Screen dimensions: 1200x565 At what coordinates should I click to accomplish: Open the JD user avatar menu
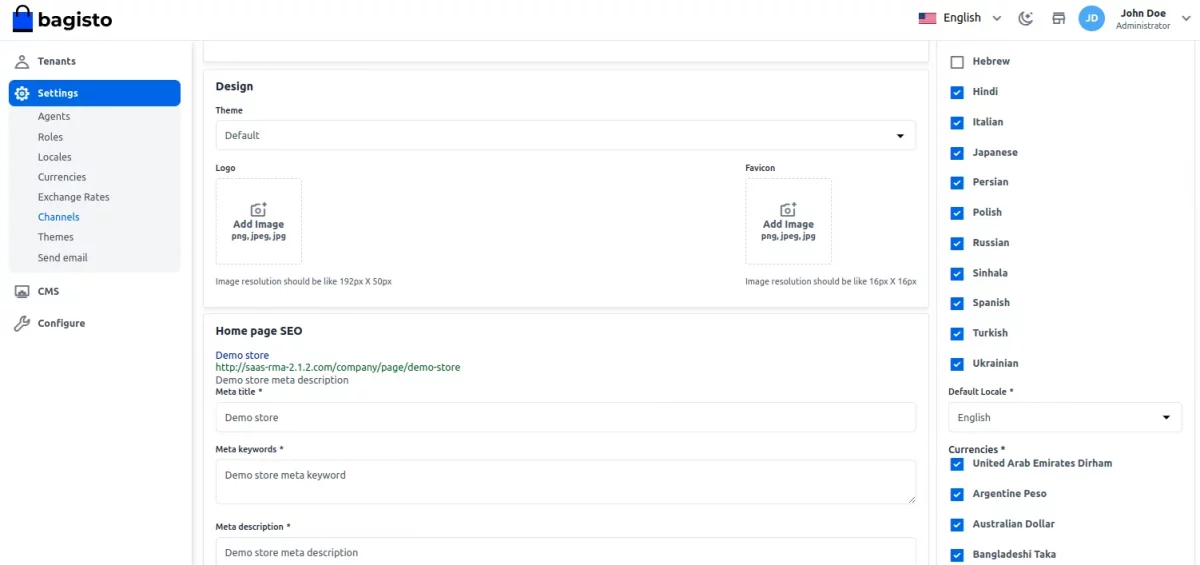tap(1091, 18)
